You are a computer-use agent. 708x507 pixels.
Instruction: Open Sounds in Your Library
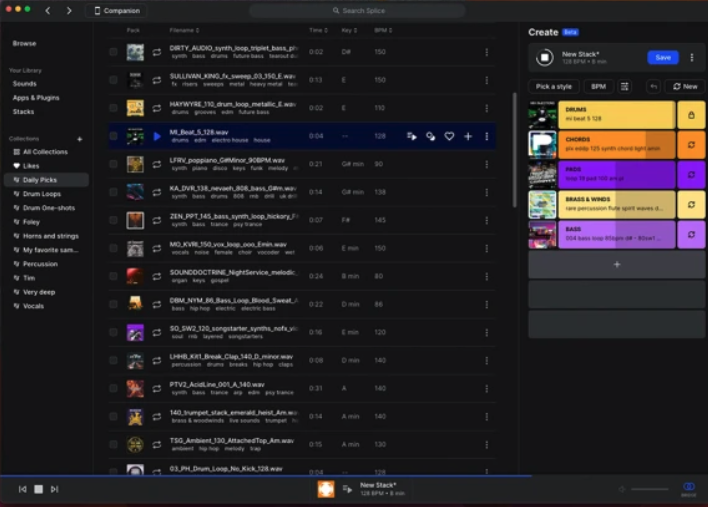[x=24, y=84]
